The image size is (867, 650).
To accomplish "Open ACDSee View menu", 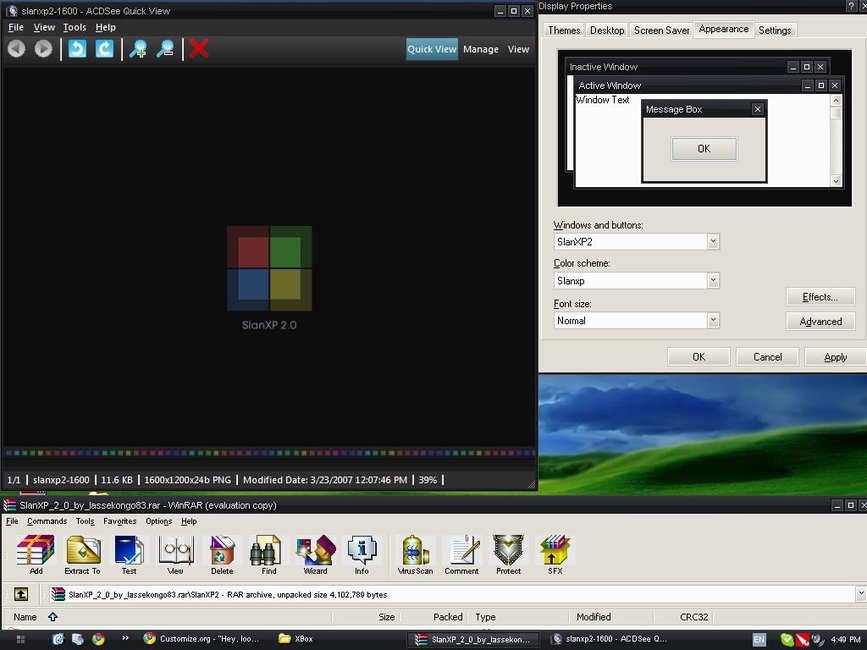I will [x=44, y=27].
